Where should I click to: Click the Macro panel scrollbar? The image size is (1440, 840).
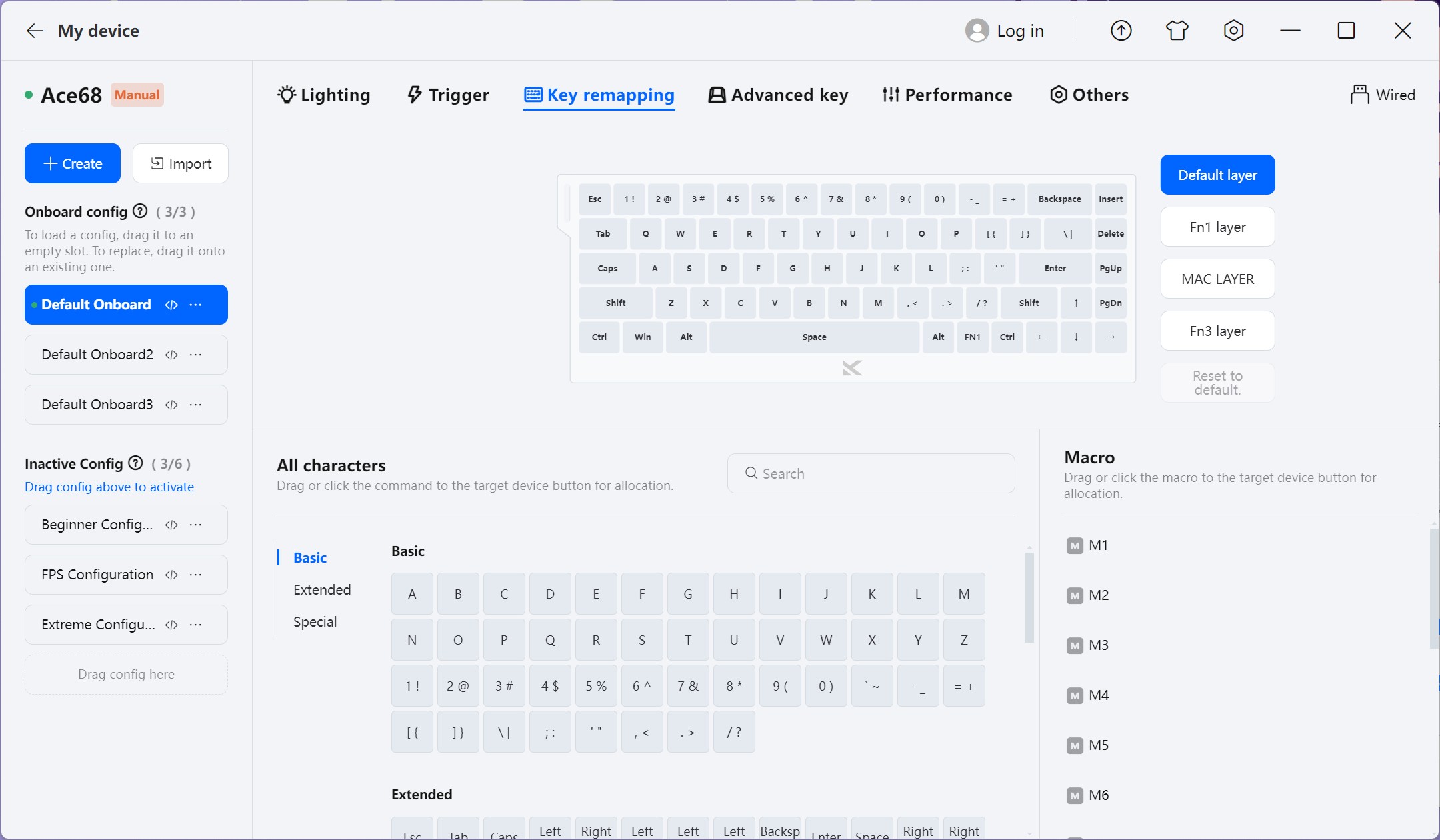coord(1434,589)
